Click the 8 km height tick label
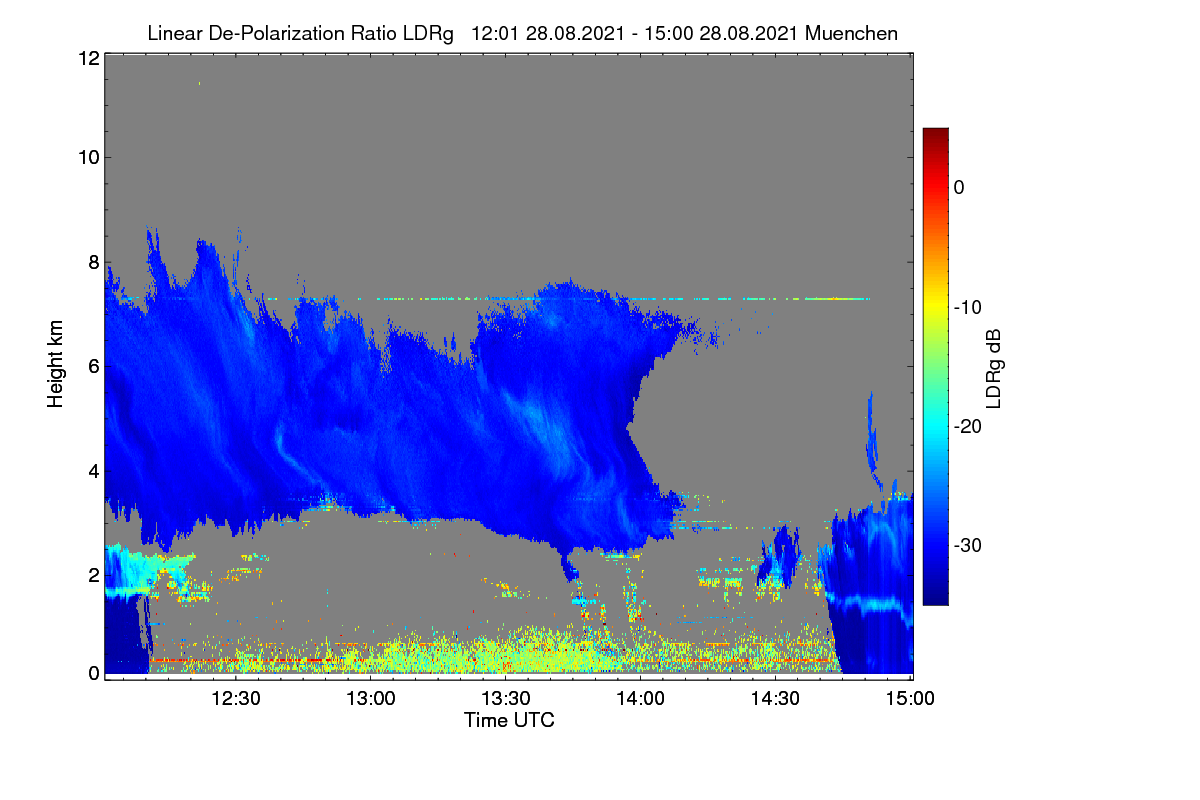The width and height of the screenshot is (1200, 800). [94, 262]
